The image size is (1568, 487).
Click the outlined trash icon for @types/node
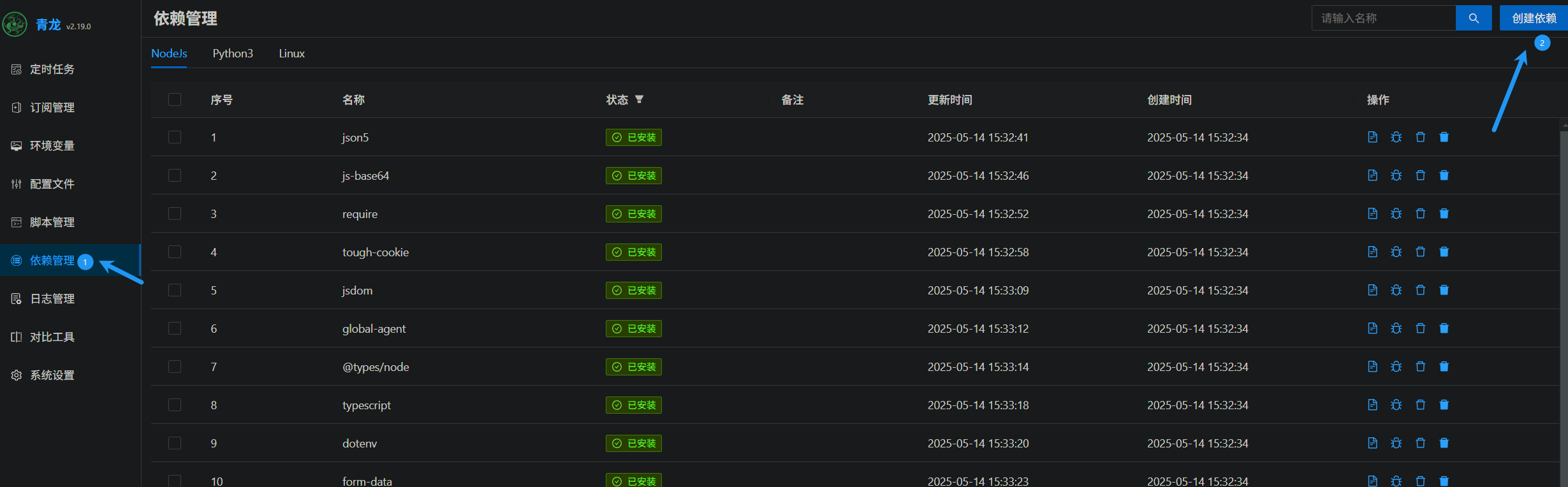(x=1421, y=367)
